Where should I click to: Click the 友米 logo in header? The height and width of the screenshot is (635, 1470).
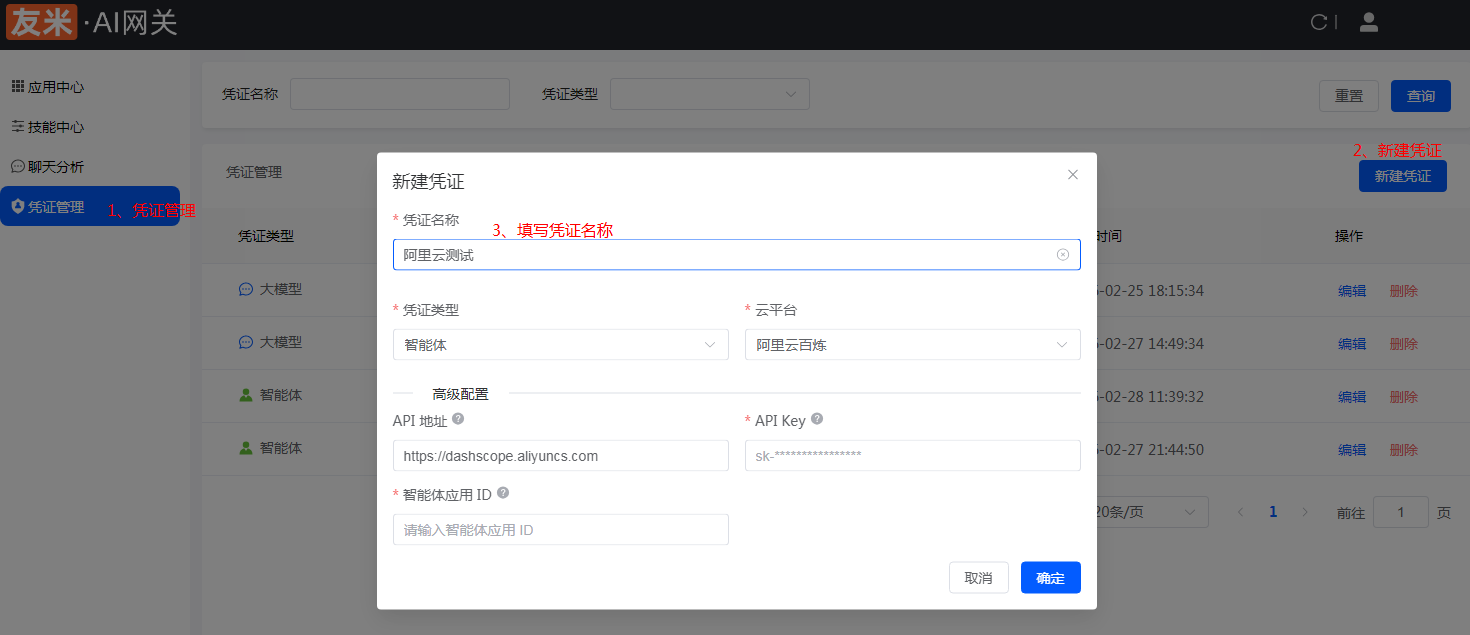point(41,22)
